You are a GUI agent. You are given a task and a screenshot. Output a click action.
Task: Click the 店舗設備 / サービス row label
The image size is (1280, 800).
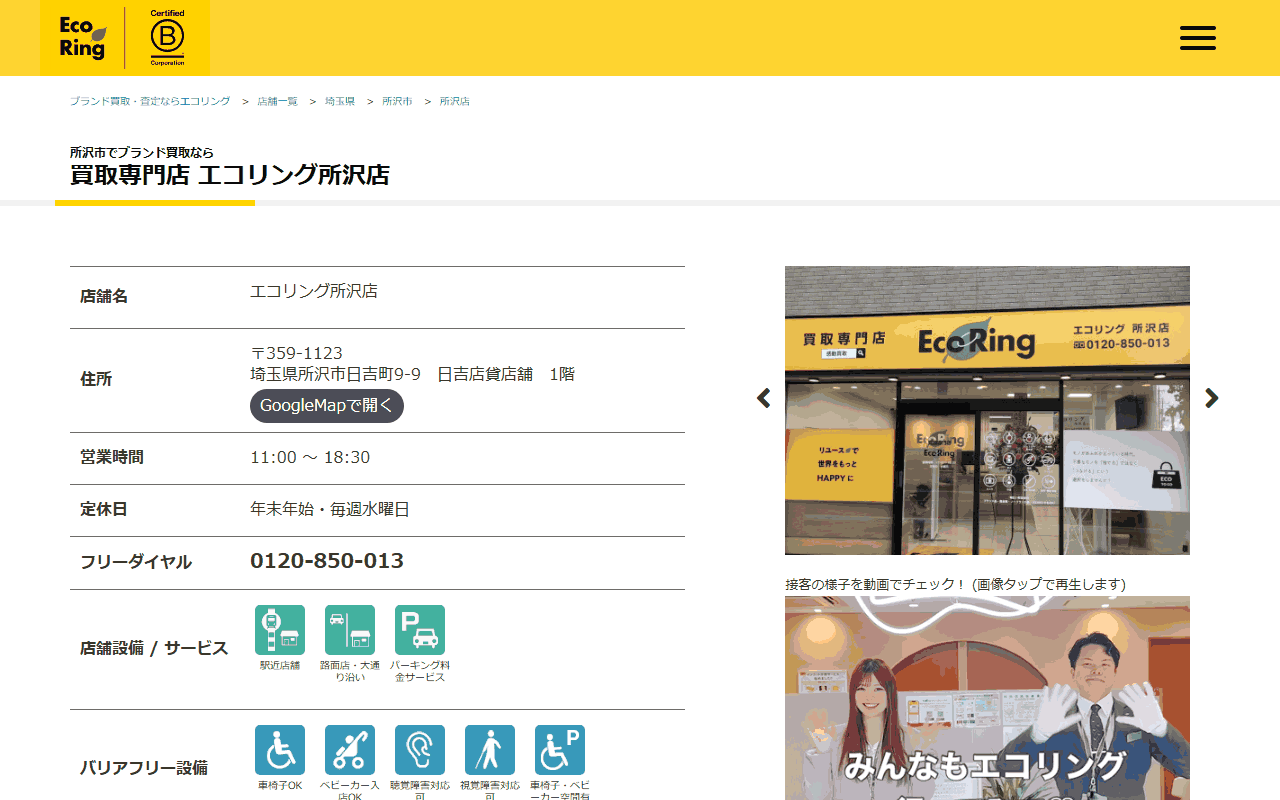[x=154, y=648]
